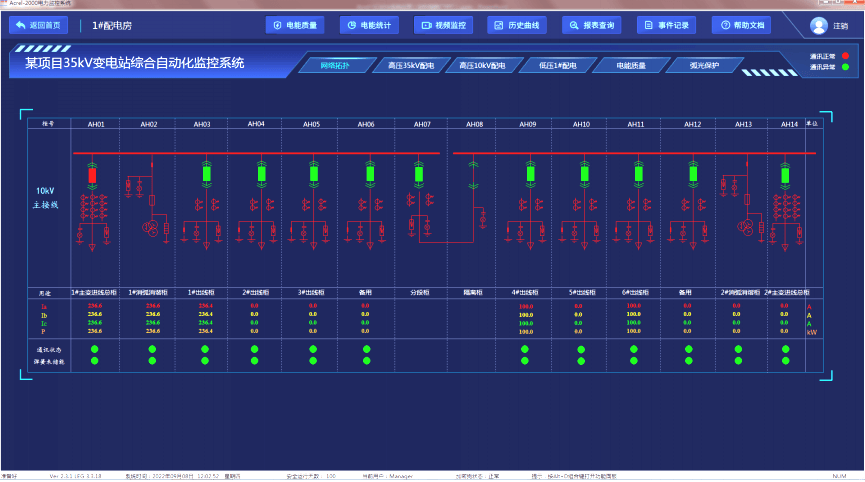Select the 弧光保护 tab

704,66
